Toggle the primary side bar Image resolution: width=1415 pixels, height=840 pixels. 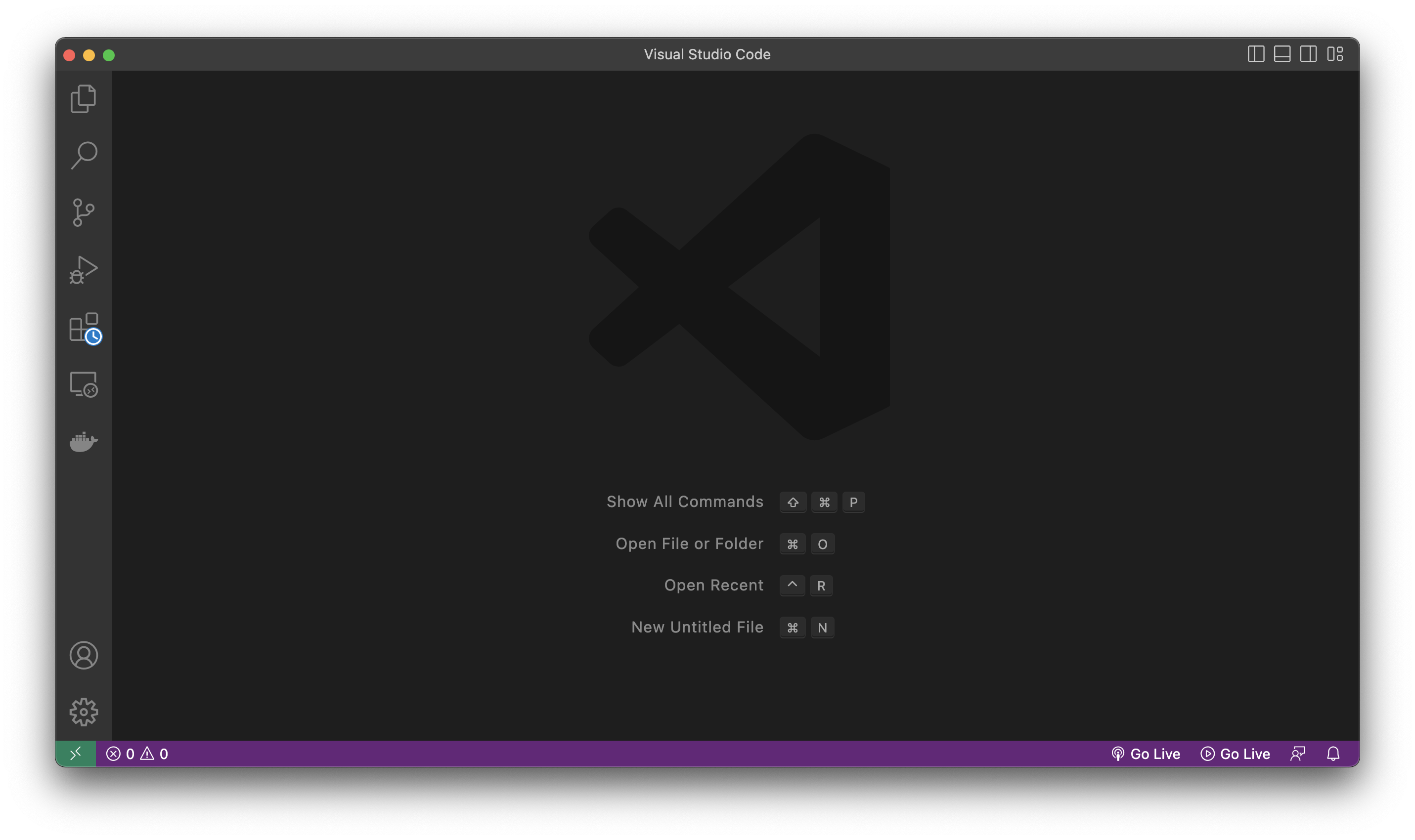(x=1255, y=54)
